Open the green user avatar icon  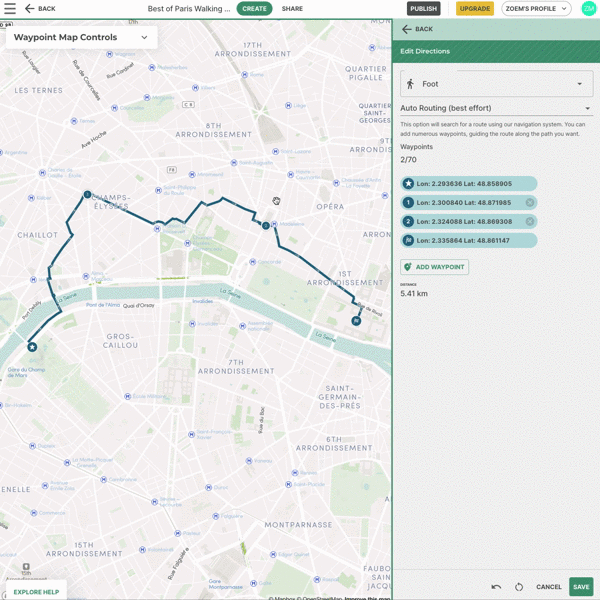[x=588, y=9]
